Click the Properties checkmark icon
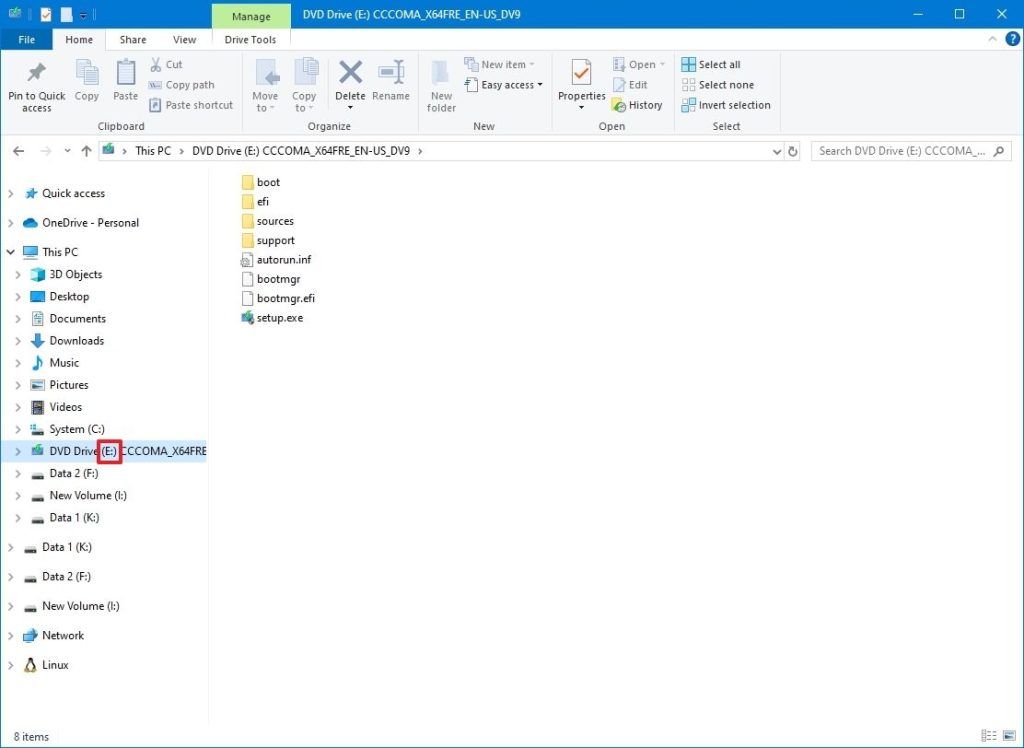The height and width of the screenshot is (748, 1024). click(x=581, y=73)
